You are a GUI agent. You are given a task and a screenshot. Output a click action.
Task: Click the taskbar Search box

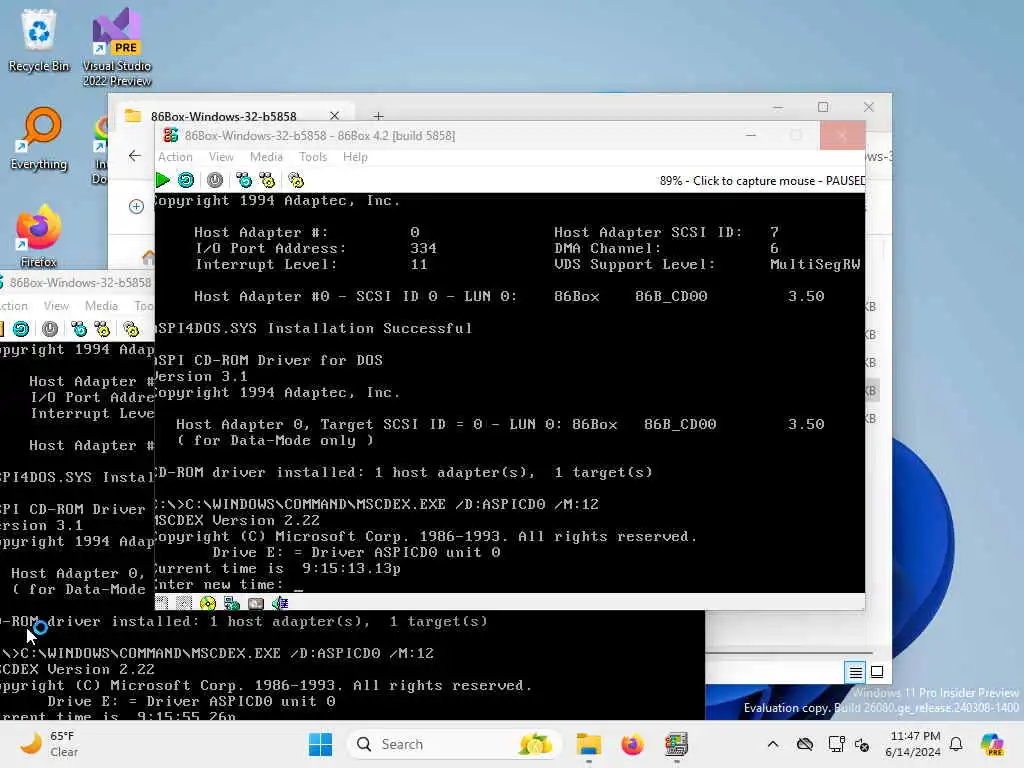pos(454,744)
